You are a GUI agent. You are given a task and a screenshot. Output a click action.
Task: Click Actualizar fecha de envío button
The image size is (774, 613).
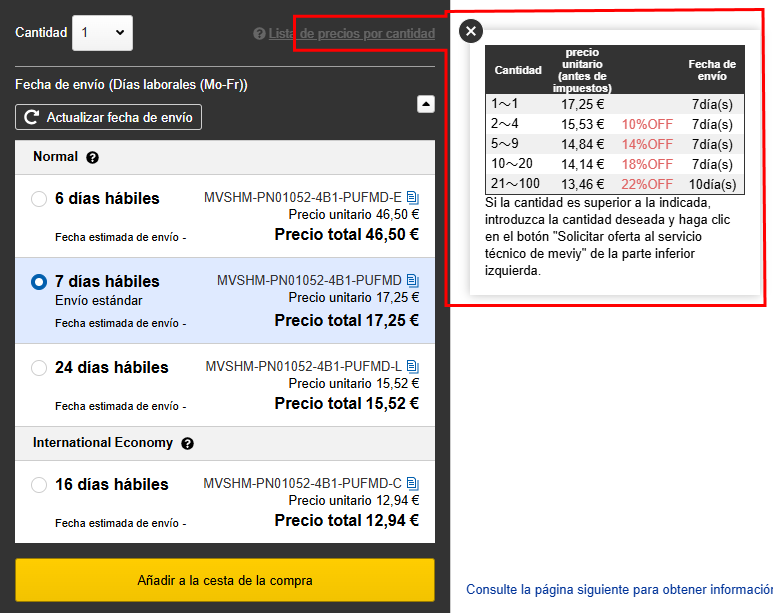[108, 118]
